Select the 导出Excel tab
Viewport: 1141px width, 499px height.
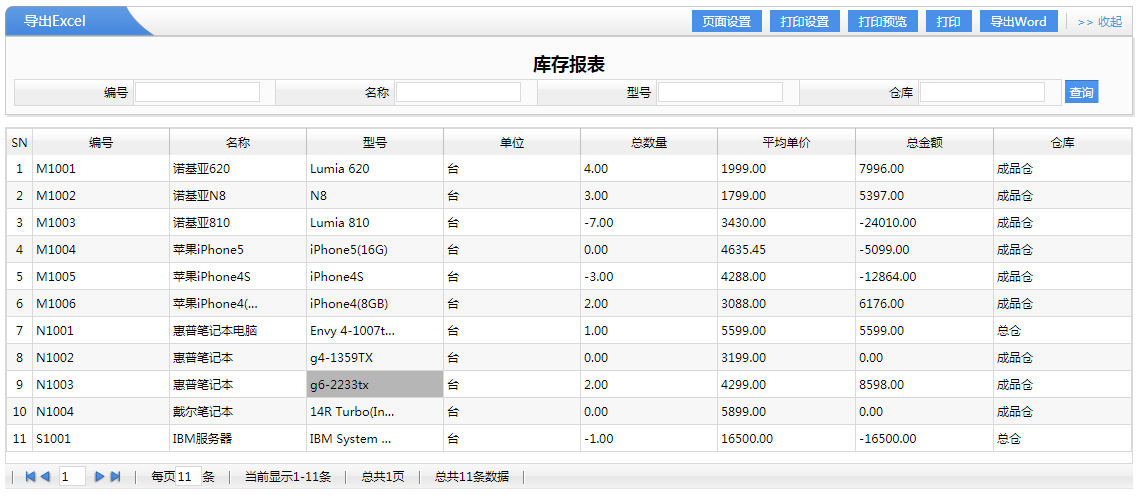pyautogui.click(x=56, y=21)
